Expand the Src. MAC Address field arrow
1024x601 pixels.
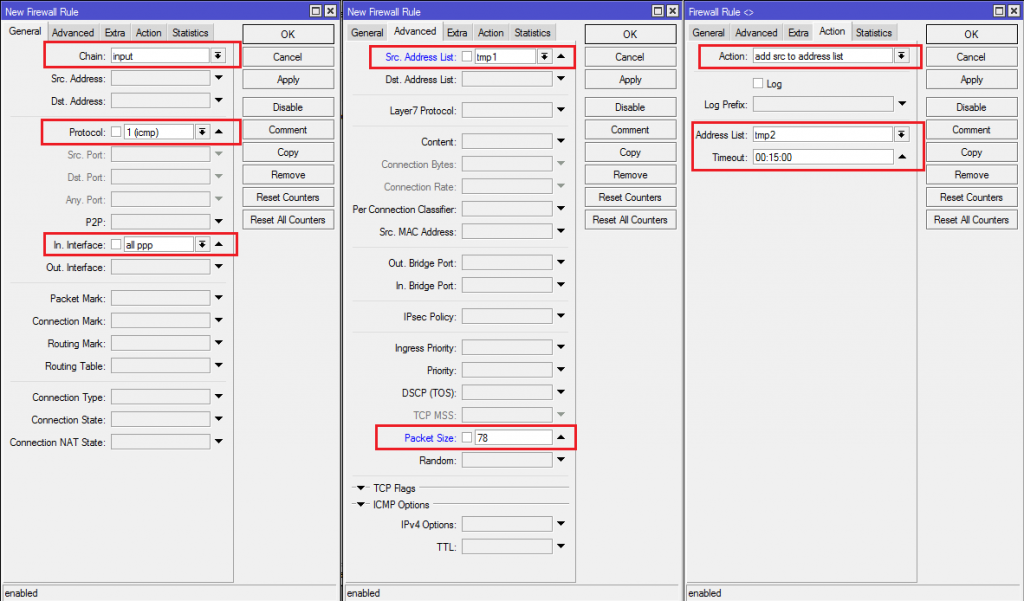tap(561, 231)
